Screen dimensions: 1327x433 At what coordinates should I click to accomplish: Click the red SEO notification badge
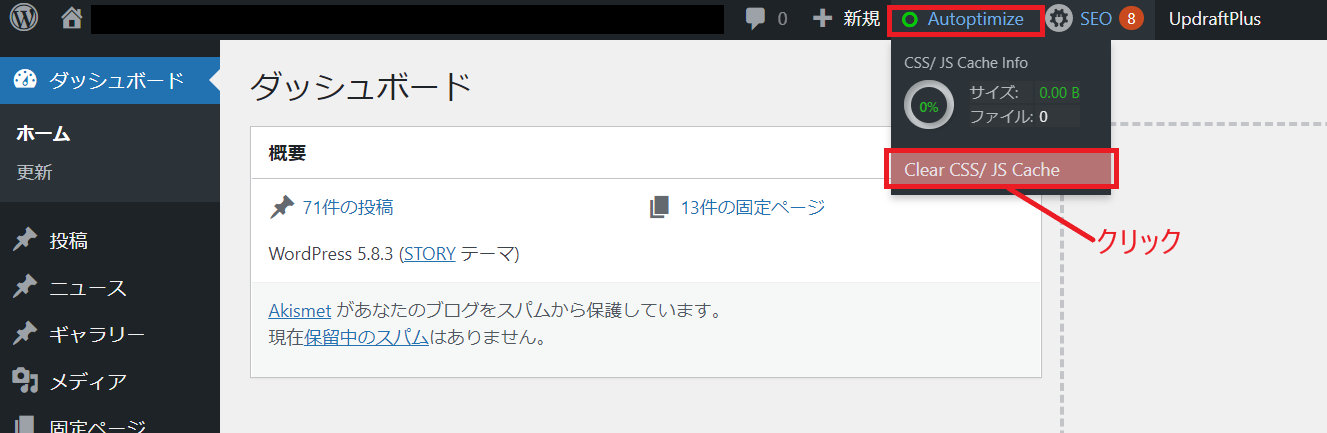[x=1131, y=19]
